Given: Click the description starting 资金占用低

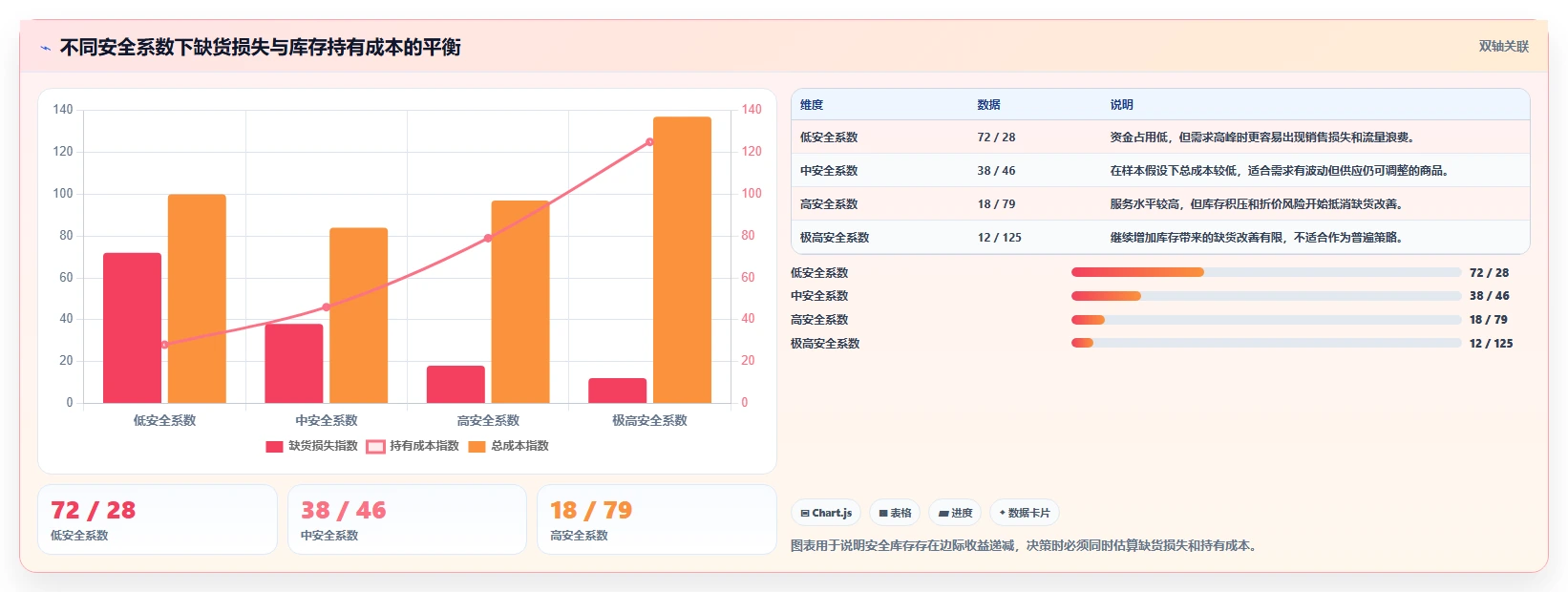Looking at the screenshot, I should point(1261,137).
